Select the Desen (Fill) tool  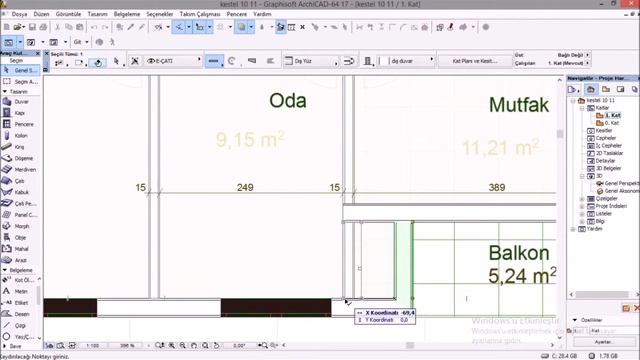pos(20,314)
